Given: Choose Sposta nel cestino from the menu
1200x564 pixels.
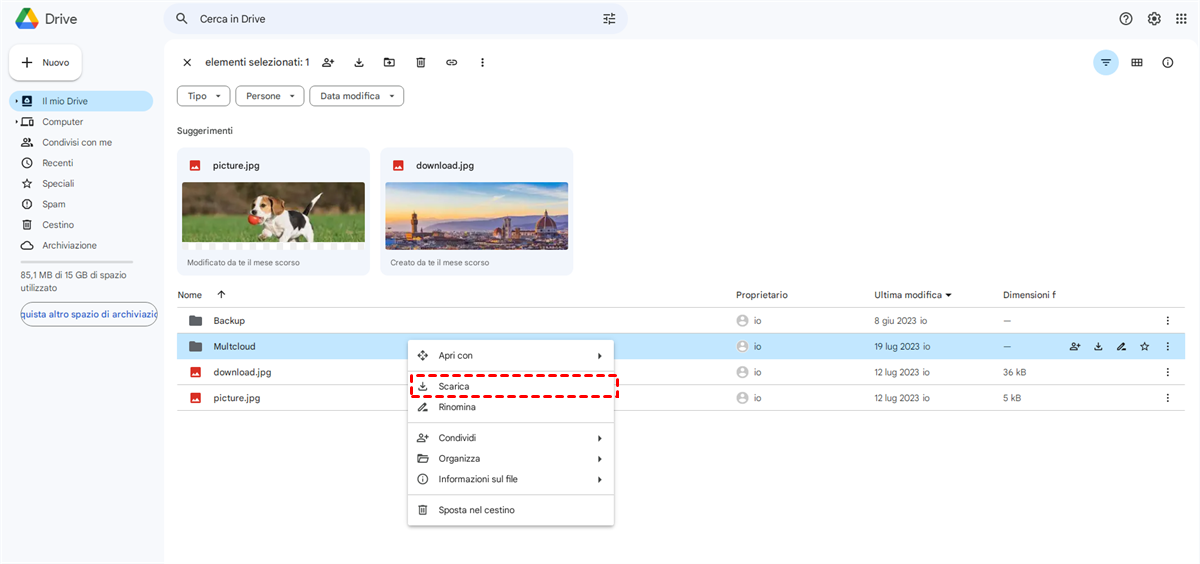Looking at the screenshot, I should coord(511,510).
